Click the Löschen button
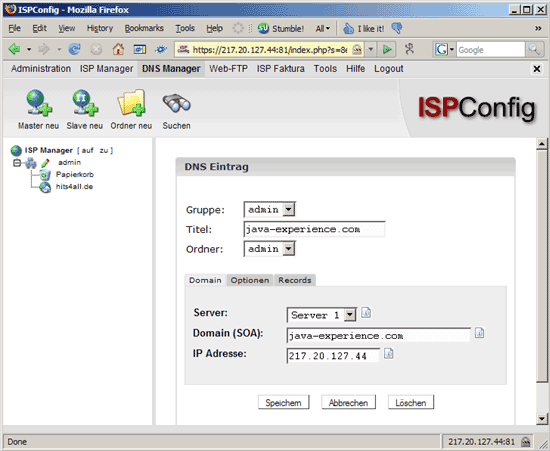The image size is (550, 451). (x=411, y=403)
